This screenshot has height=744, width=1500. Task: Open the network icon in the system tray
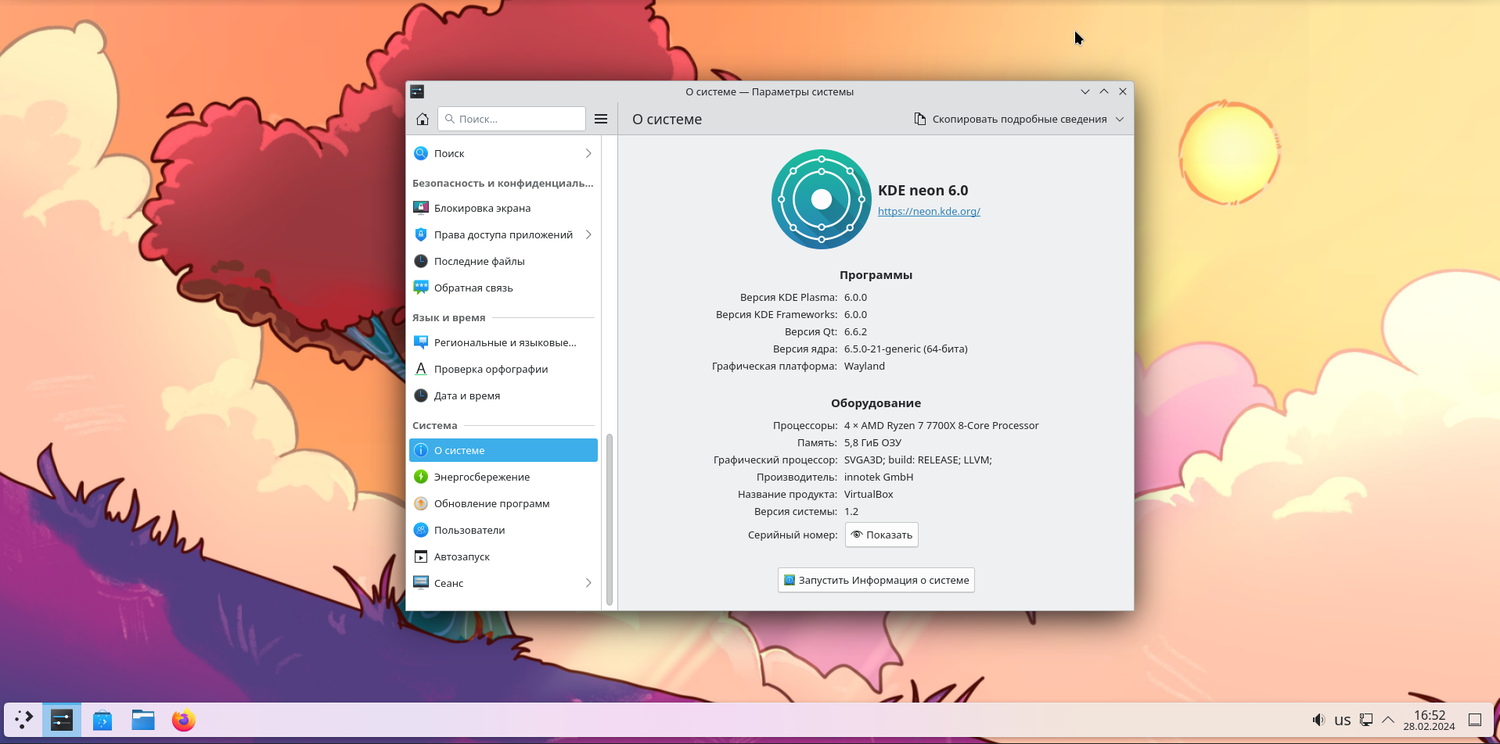point(1366,720)
